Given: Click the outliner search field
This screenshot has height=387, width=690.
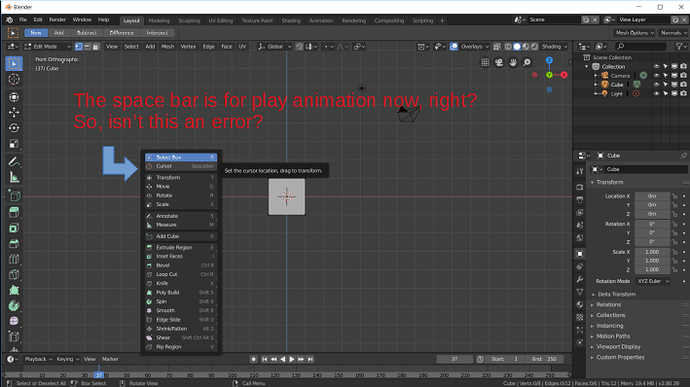Looking at the screenshot, I should [x=642, y=46].
